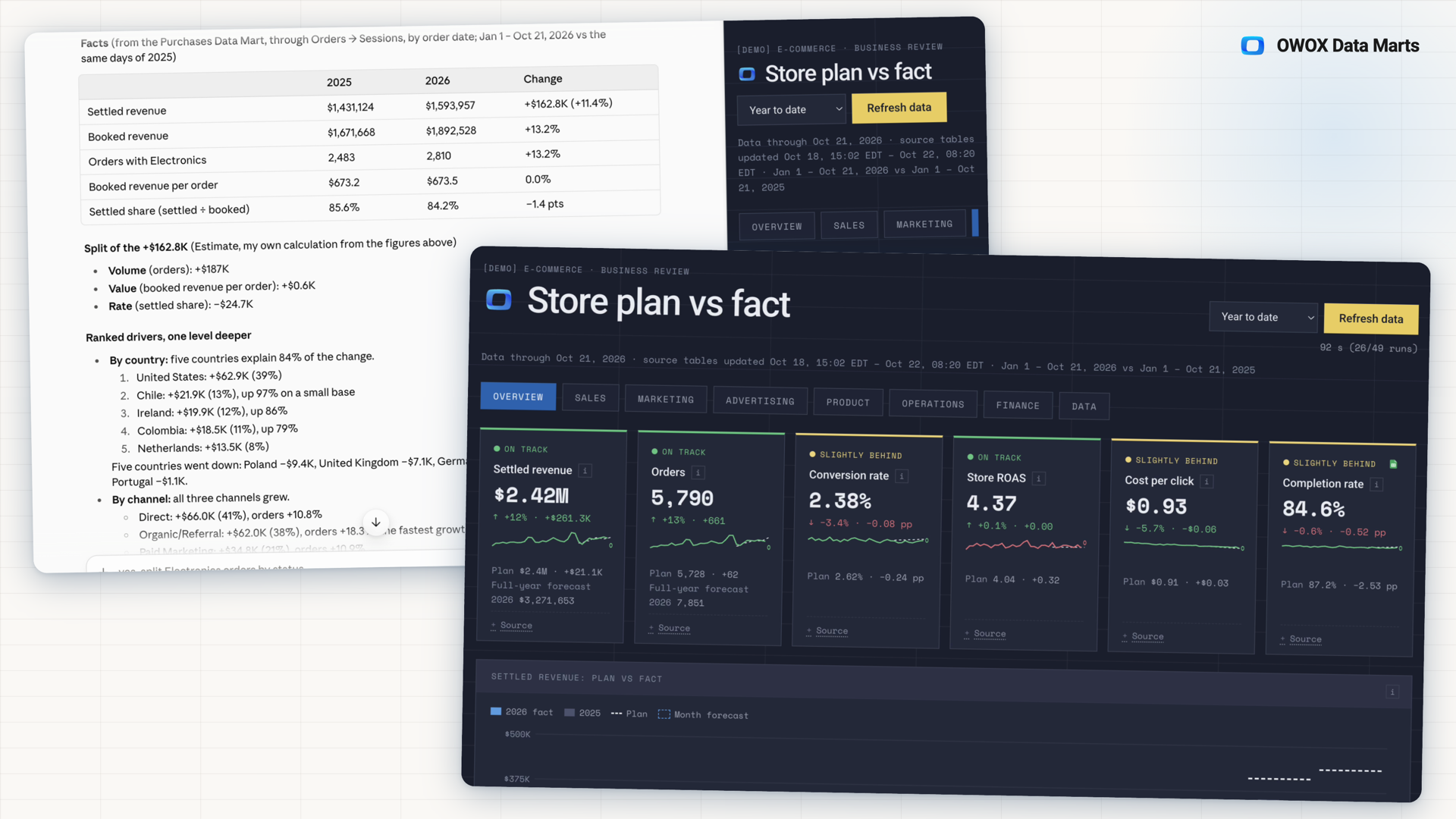Expand Source under Conversion rate card
Screen dimensions: 1456x819
point(827,631)
